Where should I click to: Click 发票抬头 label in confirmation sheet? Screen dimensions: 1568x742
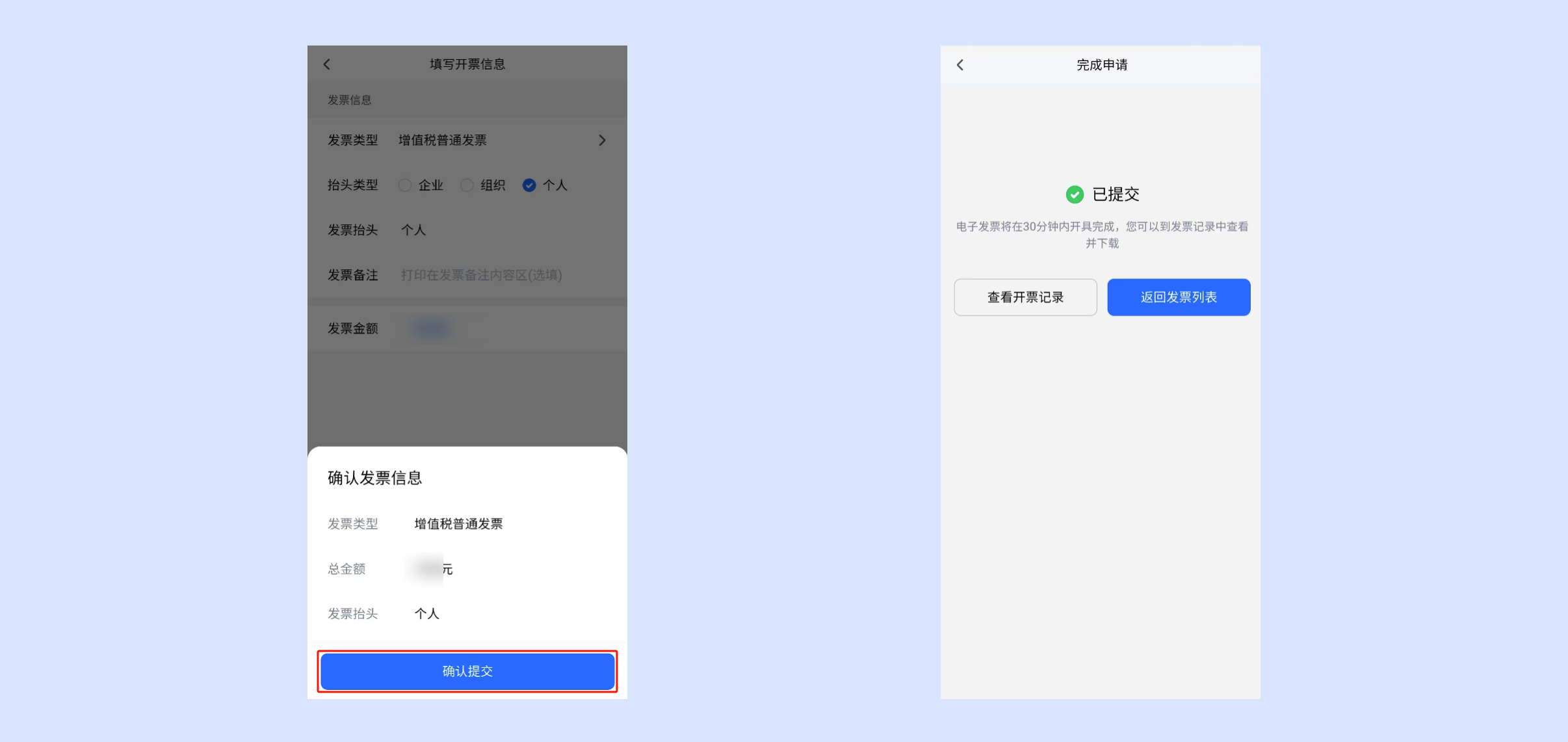(352, 614)
